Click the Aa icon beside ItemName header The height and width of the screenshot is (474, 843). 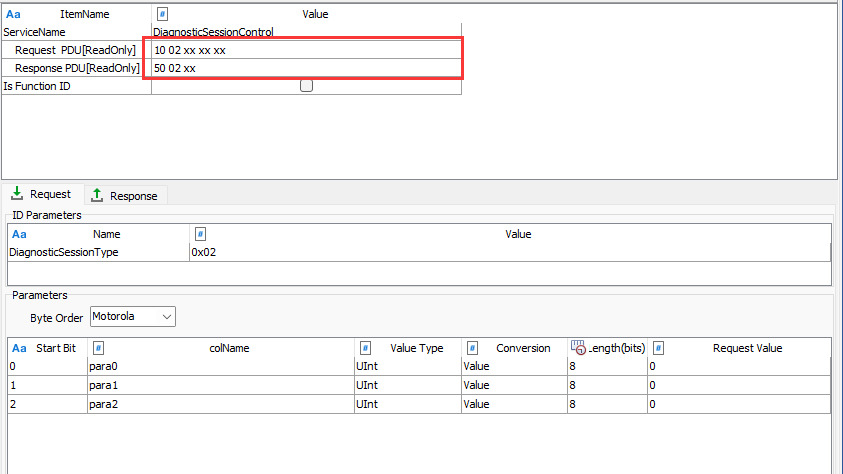14,15
